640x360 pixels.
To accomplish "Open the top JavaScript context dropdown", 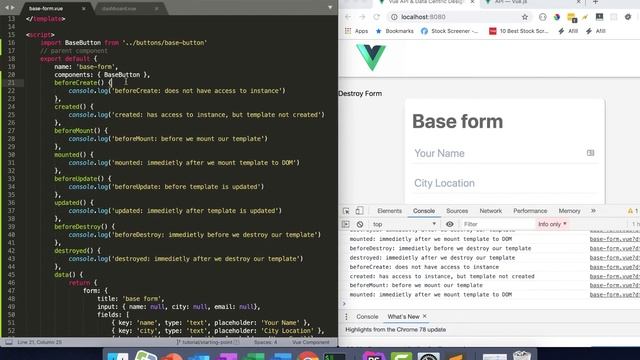I will (404, 224).
